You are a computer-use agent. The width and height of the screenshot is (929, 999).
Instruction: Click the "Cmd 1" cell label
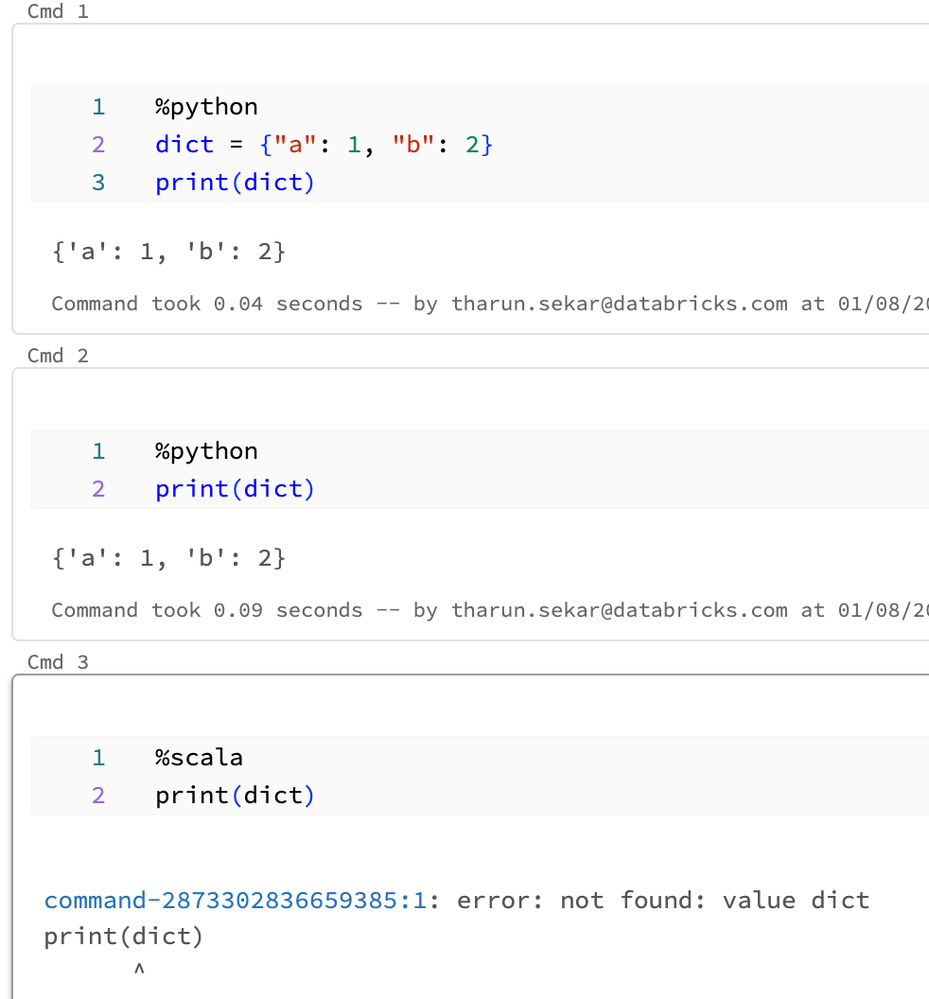coord(58,12)
